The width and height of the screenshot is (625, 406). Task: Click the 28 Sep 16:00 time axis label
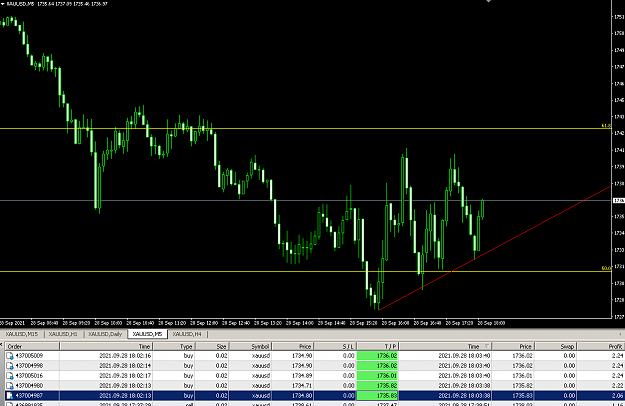[x=395, y=323]
